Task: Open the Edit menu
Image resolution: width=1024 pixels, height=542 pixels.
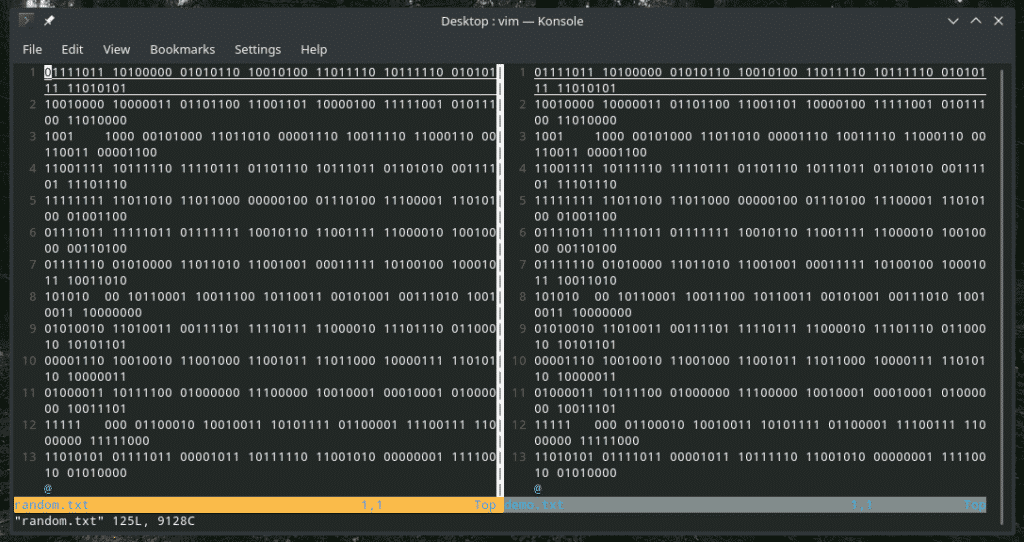Action: 72,49
